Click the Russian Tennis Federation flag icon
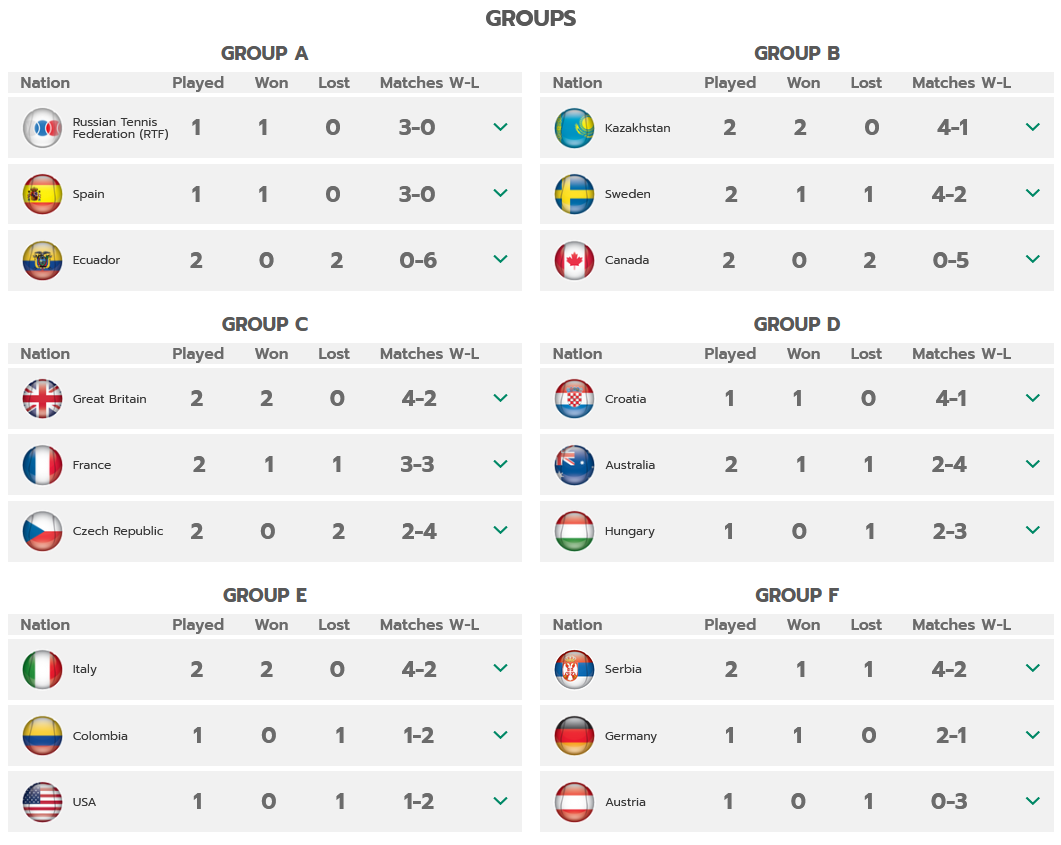This screenshot has width=1061, height=845. point(43,128)
